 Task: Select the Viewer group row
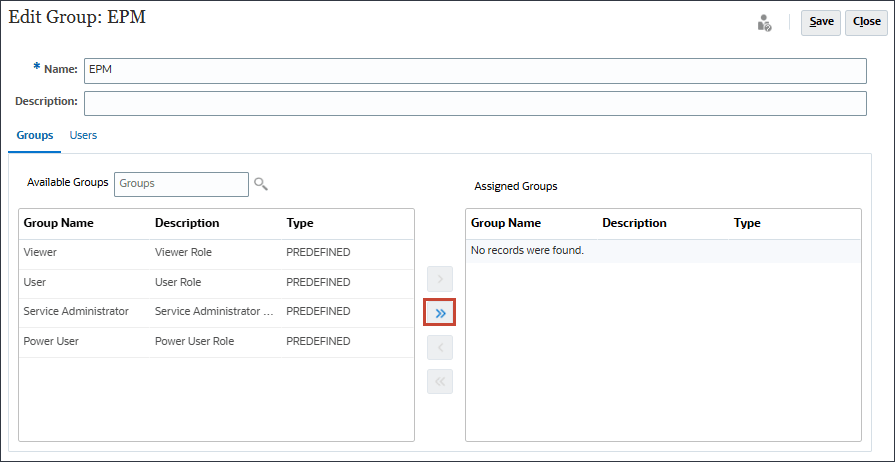[x=216, y=253]
